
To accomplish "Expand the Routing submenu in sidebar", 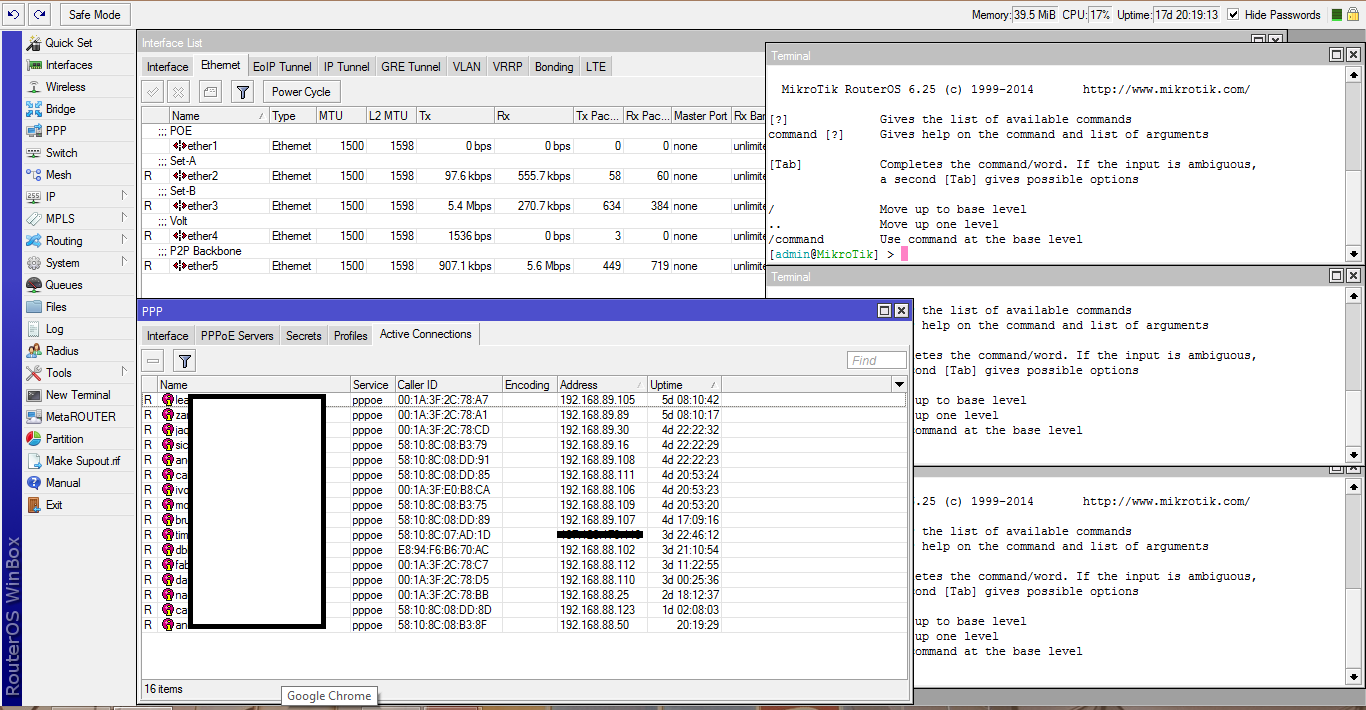I will pyautogui.click(x=124, y=241).
